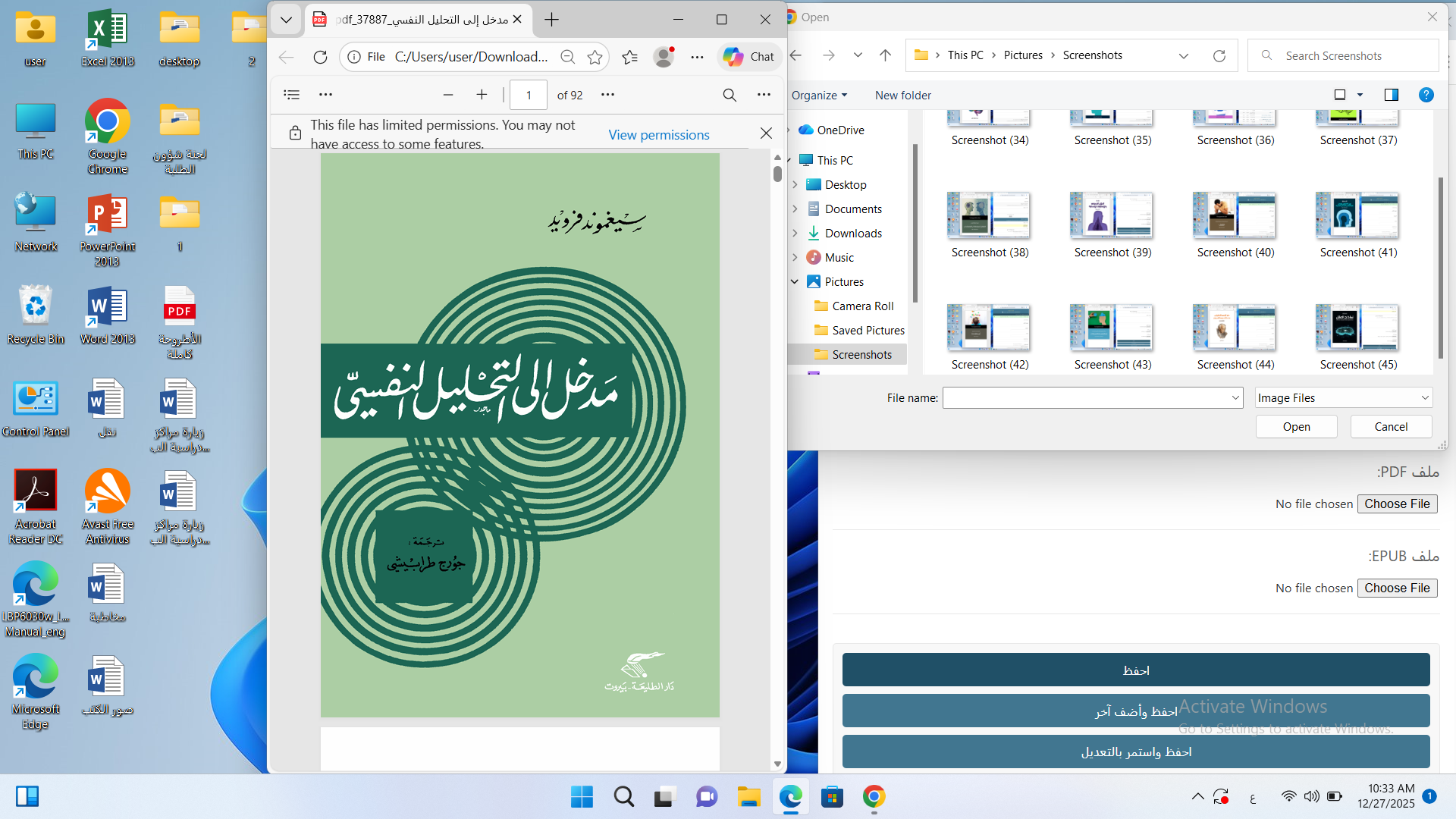Expand Documents node in tree

click(795, 209)
